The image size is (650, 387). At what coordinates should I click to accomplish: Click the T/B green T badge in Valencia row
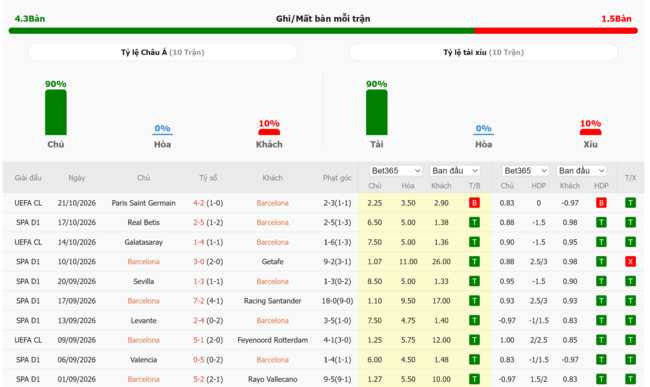coord(474,360)
